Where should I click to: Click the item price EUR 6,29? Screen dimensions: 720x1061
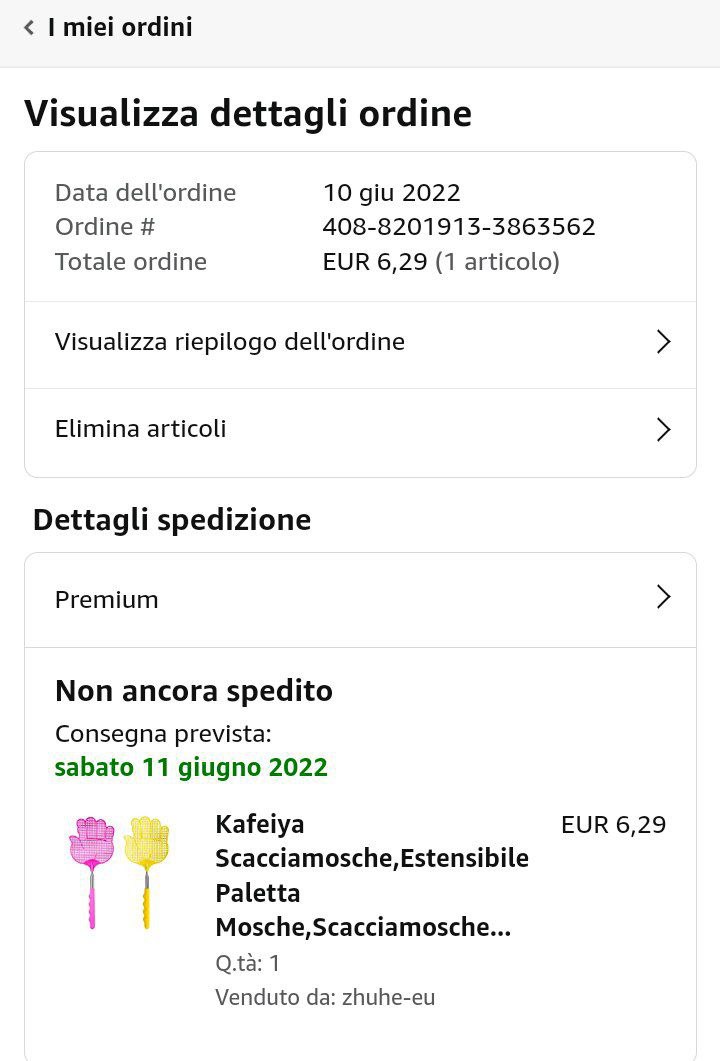(x=613, y=825)
